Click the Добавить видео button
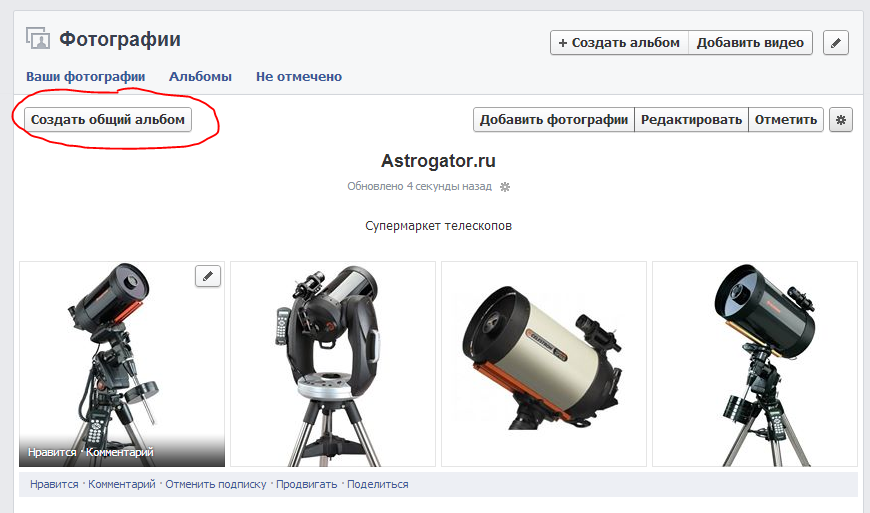This screenshot has width=870, height=513. click(750, 43)
